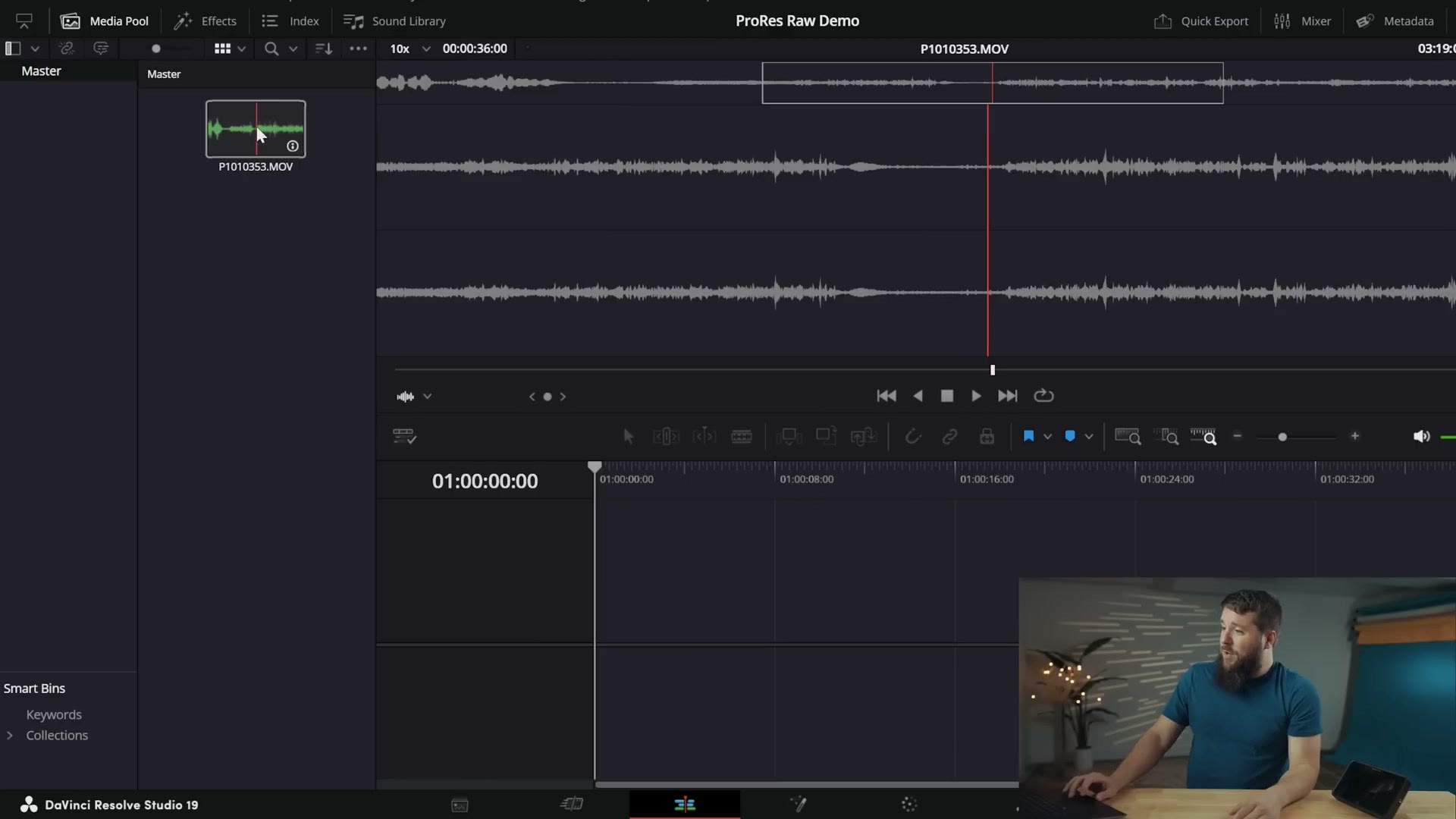The height and width of the screenshot is (819, 1456).
Task: Open the 10x zoom level dropdown
Action: coord(409,49)
